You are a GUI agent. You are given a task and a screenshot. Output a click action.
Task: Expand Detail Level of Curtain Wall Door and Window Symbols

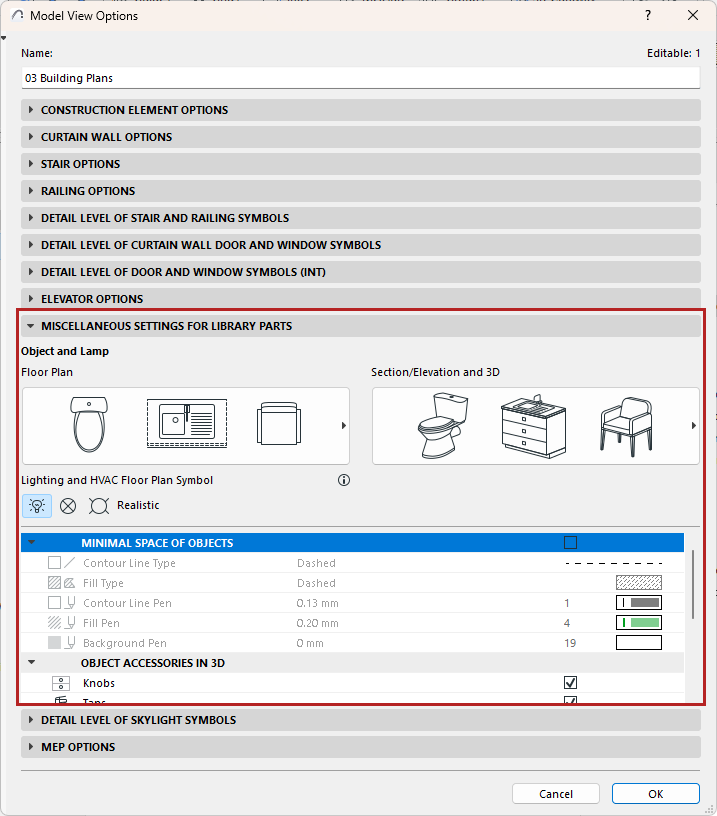361,245
